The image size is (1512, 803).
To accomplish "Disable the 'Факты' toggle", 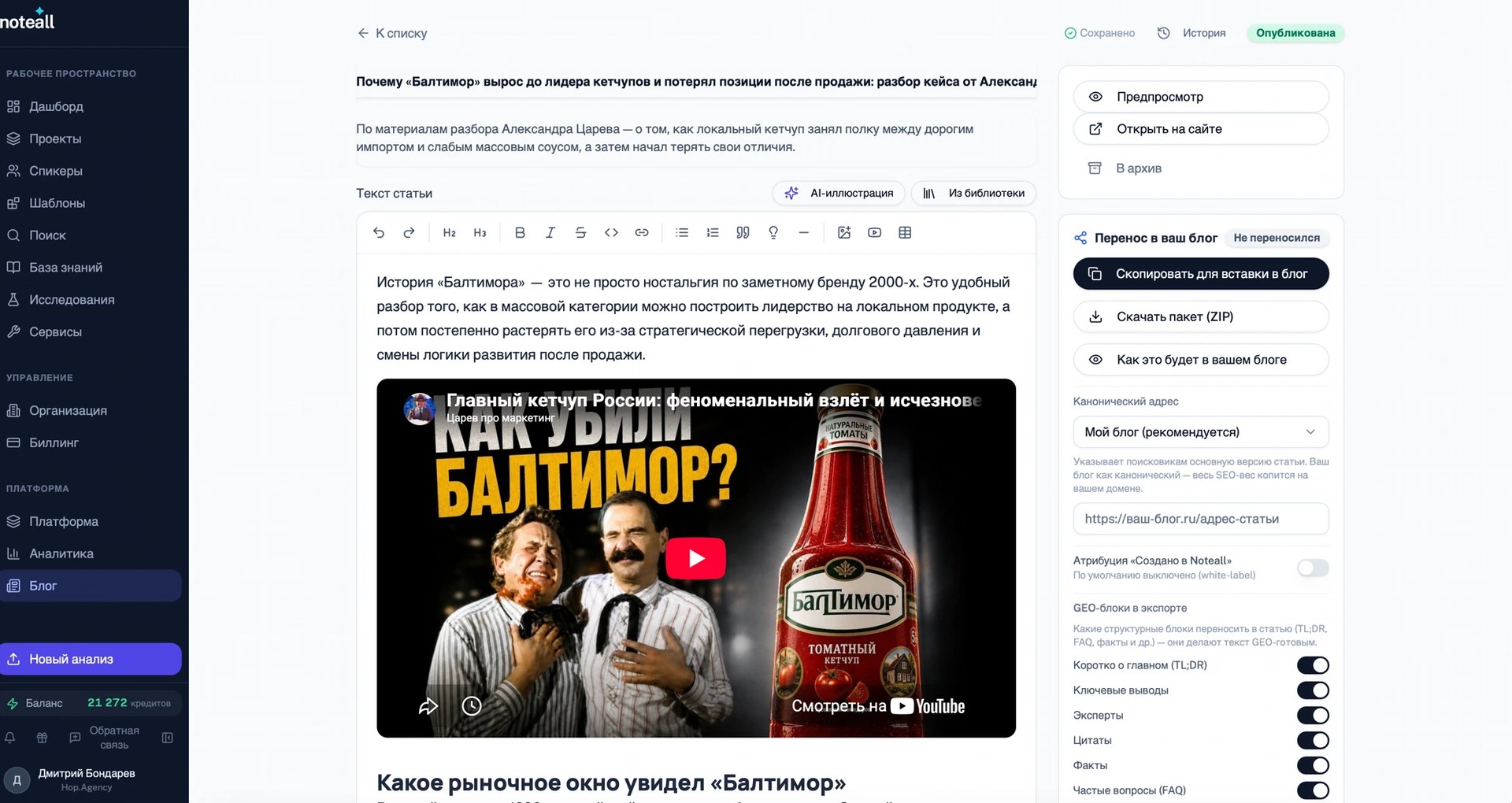I will 1313,765.
